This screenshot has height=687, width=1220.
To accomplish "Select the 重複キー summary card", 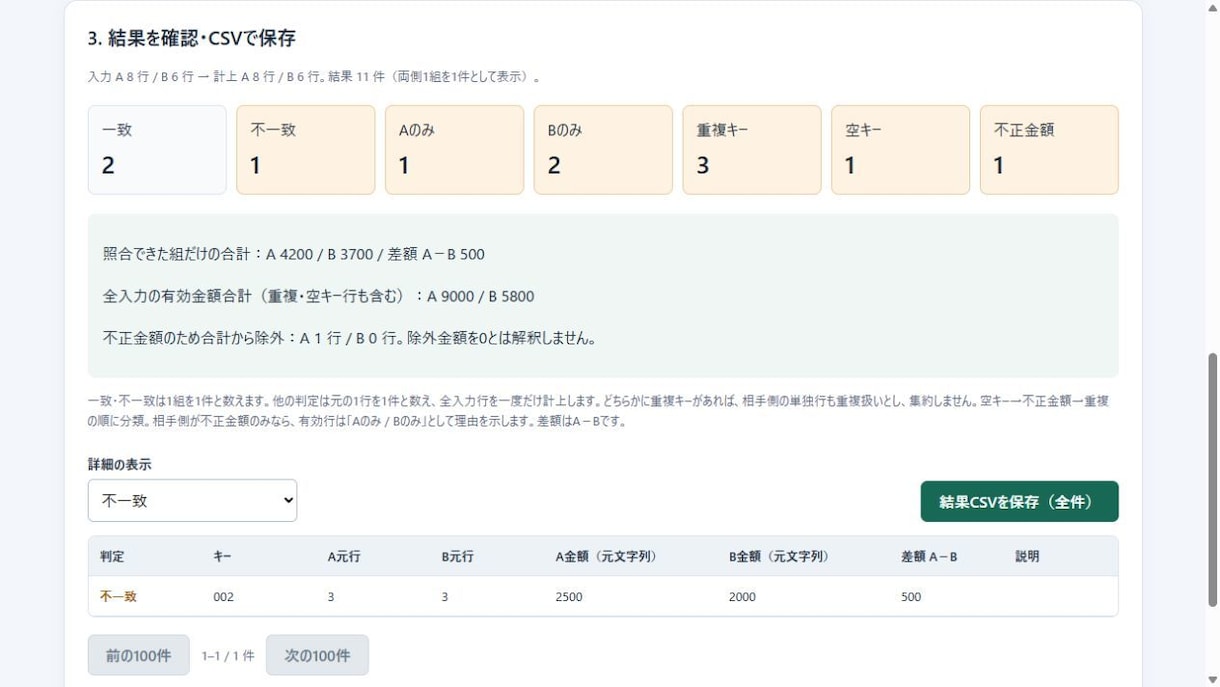I will click(x=752, y=150).
